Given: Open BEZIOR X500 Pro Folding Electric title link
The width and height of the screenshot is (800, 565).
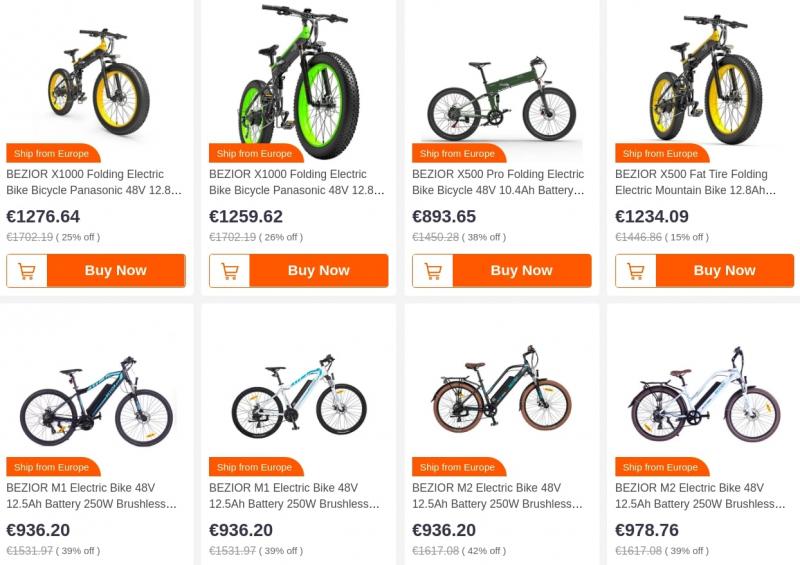Looking at the screenshot, I should click(498, 181).
